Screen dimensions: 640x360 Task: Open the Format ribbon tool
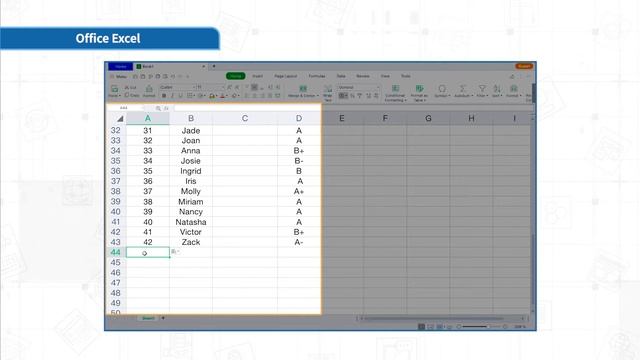click(514, 91)
